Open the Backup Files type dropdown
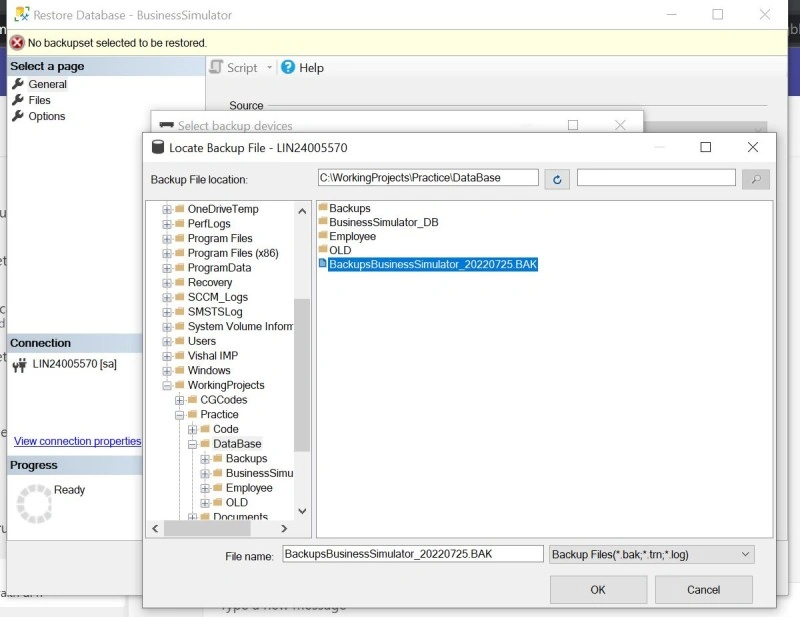Viewport: 800px width, 617px height. point(652,554)
